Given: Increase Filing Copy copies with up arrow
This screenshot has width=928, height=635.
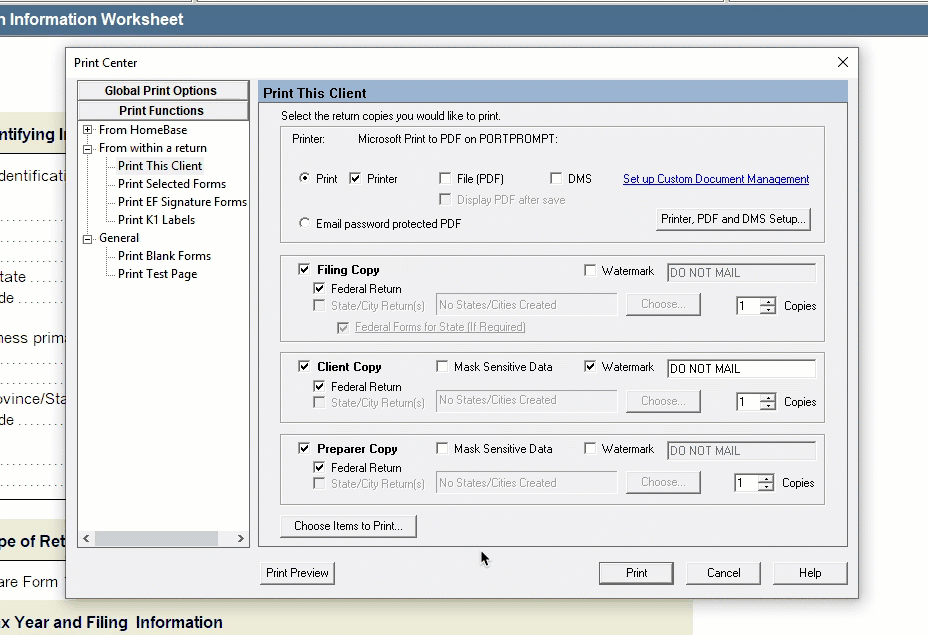Looking at the screenshot, I should pyautogui.click(x=767, y=301).
